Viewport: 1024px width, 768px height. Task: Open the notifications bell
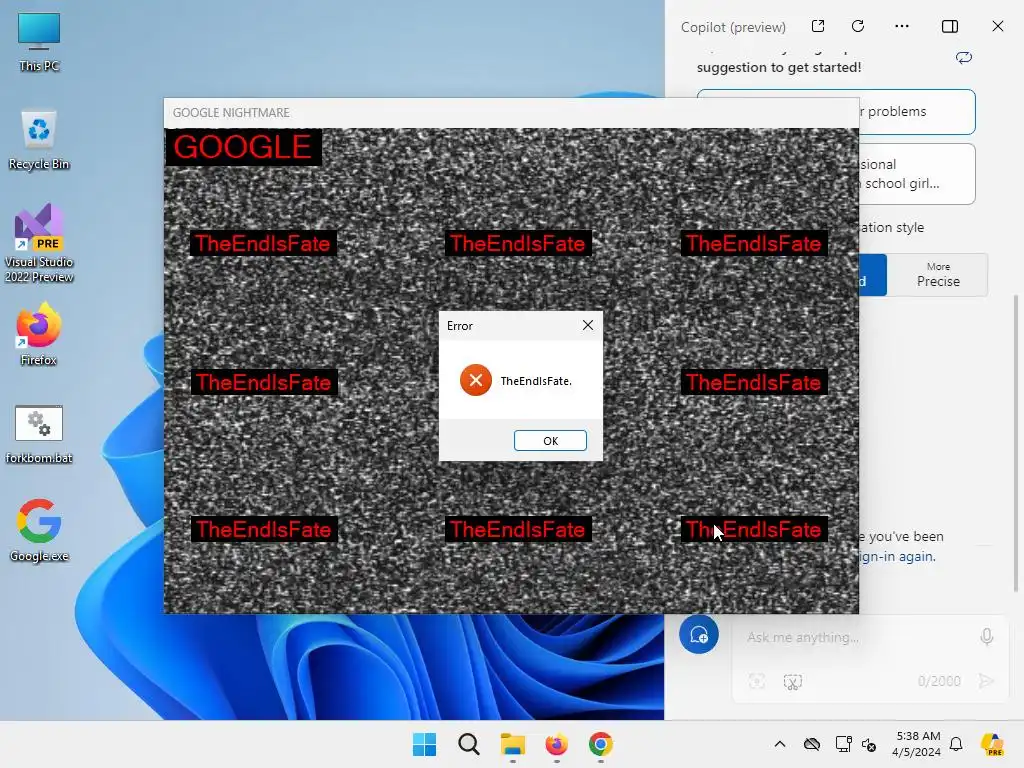tap(956, 744)
